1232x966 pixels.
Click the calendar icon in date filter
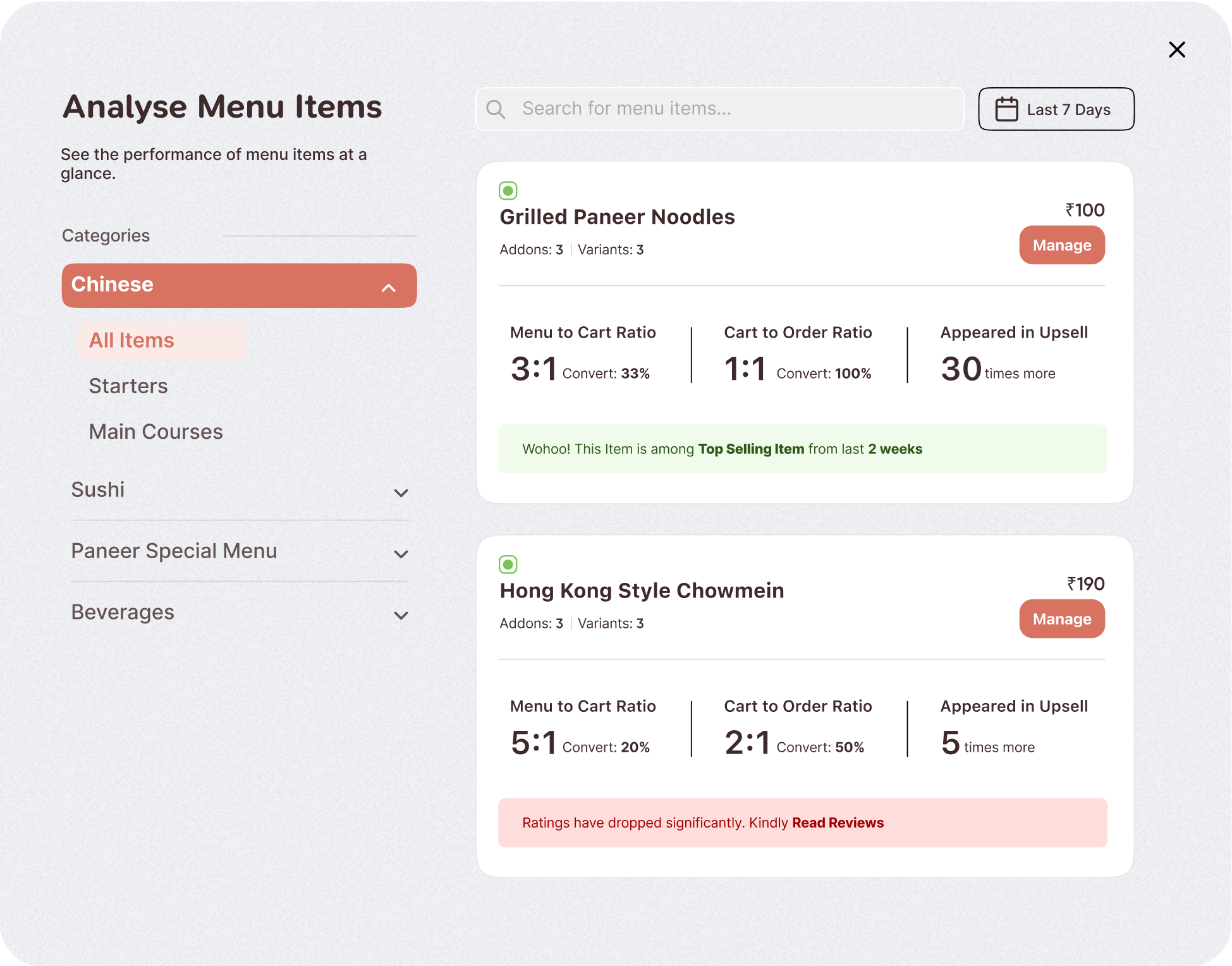(x=1006, y=109)
